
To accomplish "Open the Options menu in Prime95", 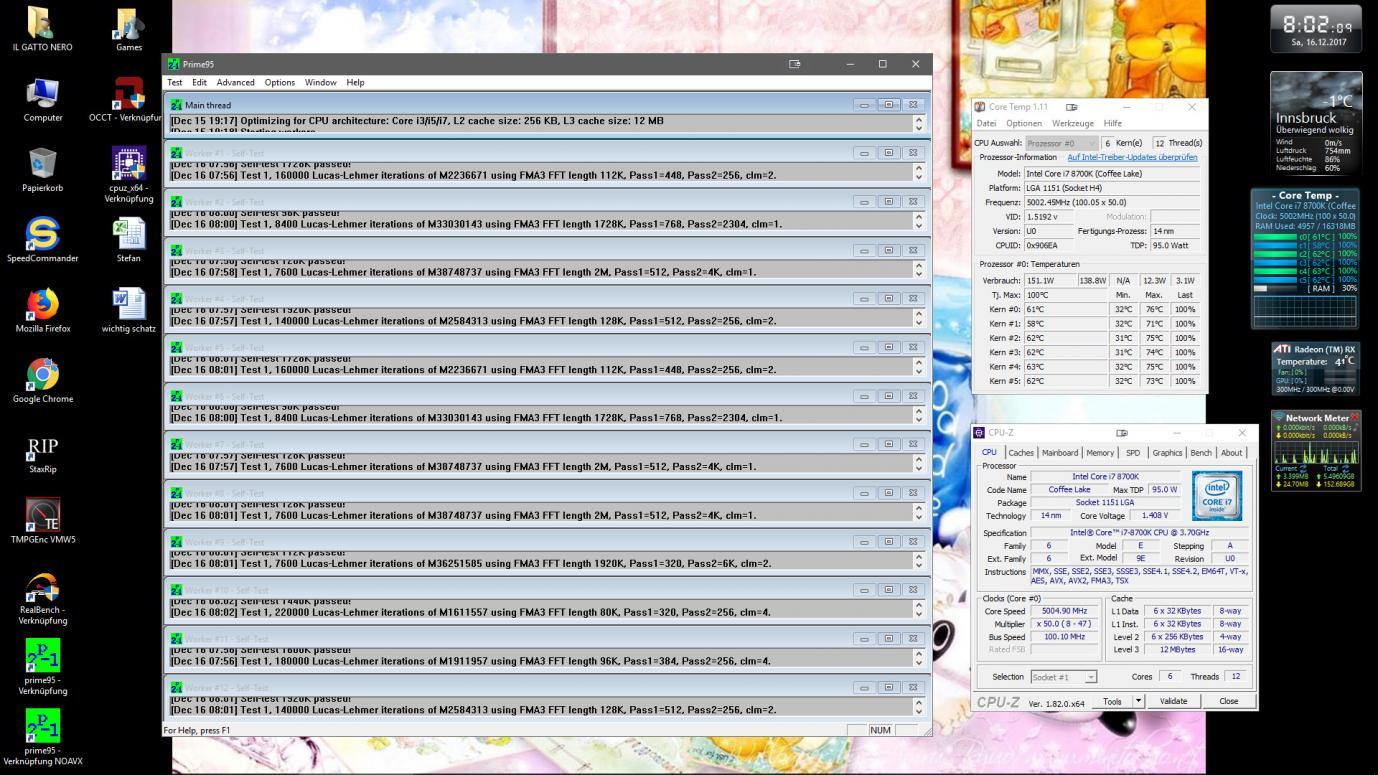I will click(x=280, y=83).
